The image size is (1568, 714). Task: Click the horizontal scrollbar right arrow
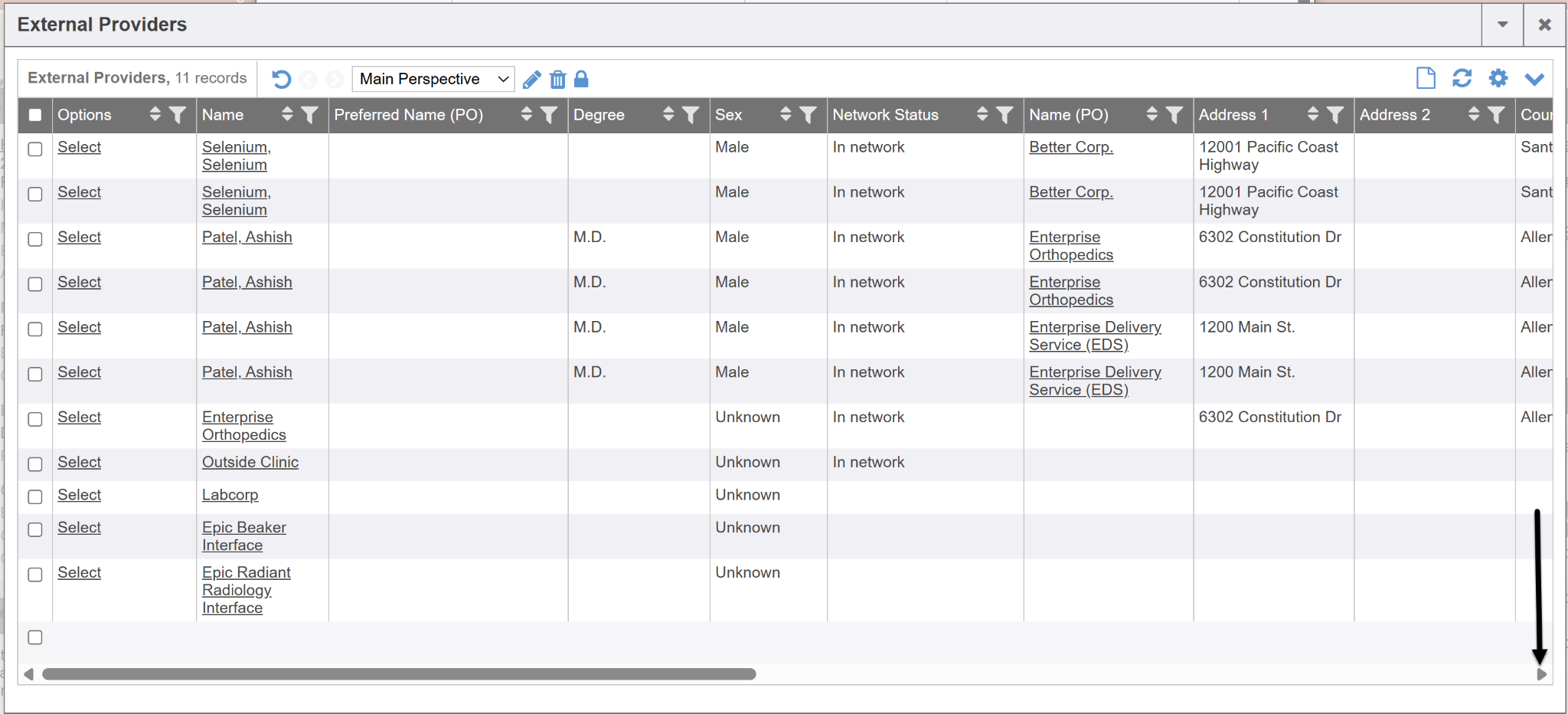1541,674
